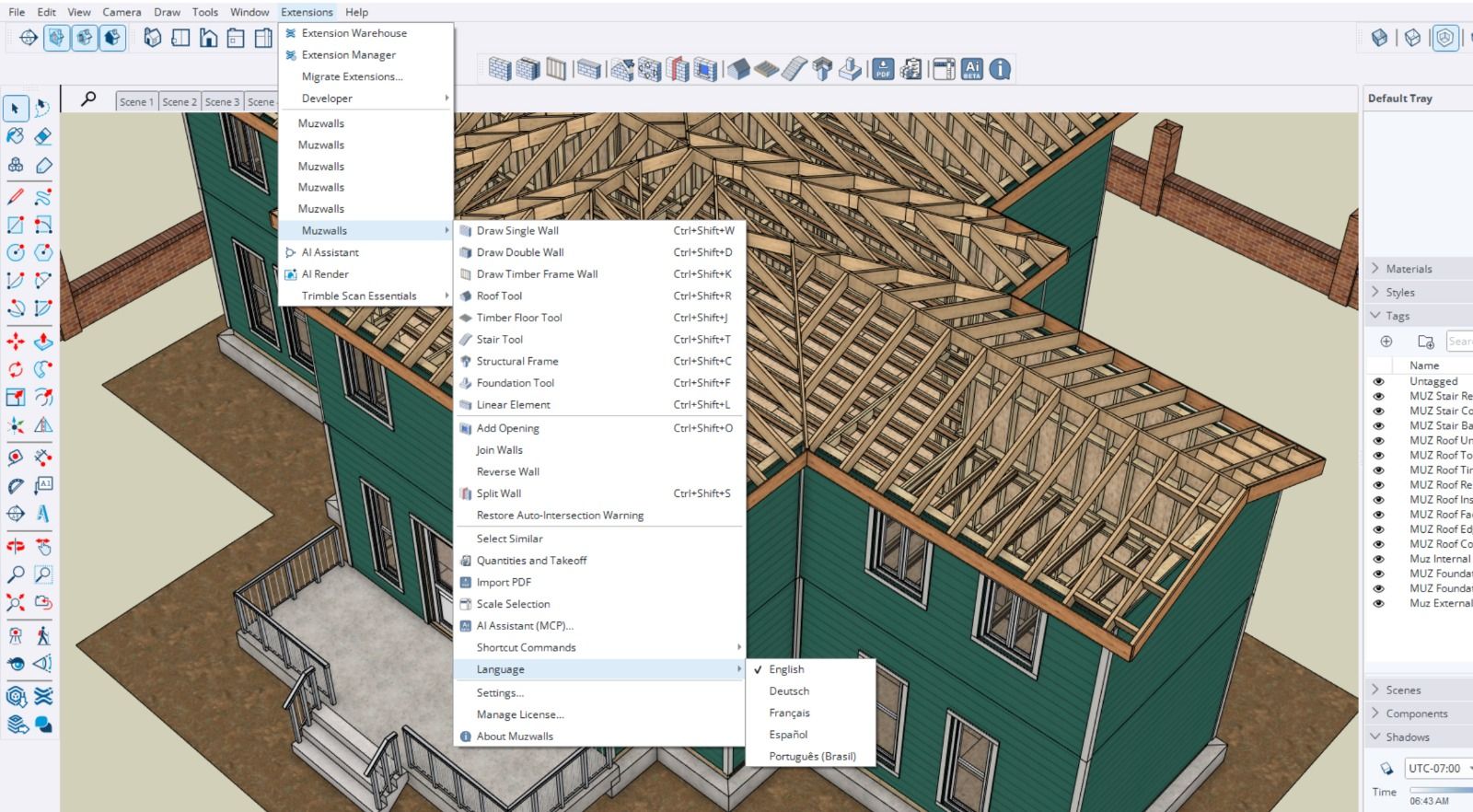Click the tag search field

click(x=1460, y=342)
